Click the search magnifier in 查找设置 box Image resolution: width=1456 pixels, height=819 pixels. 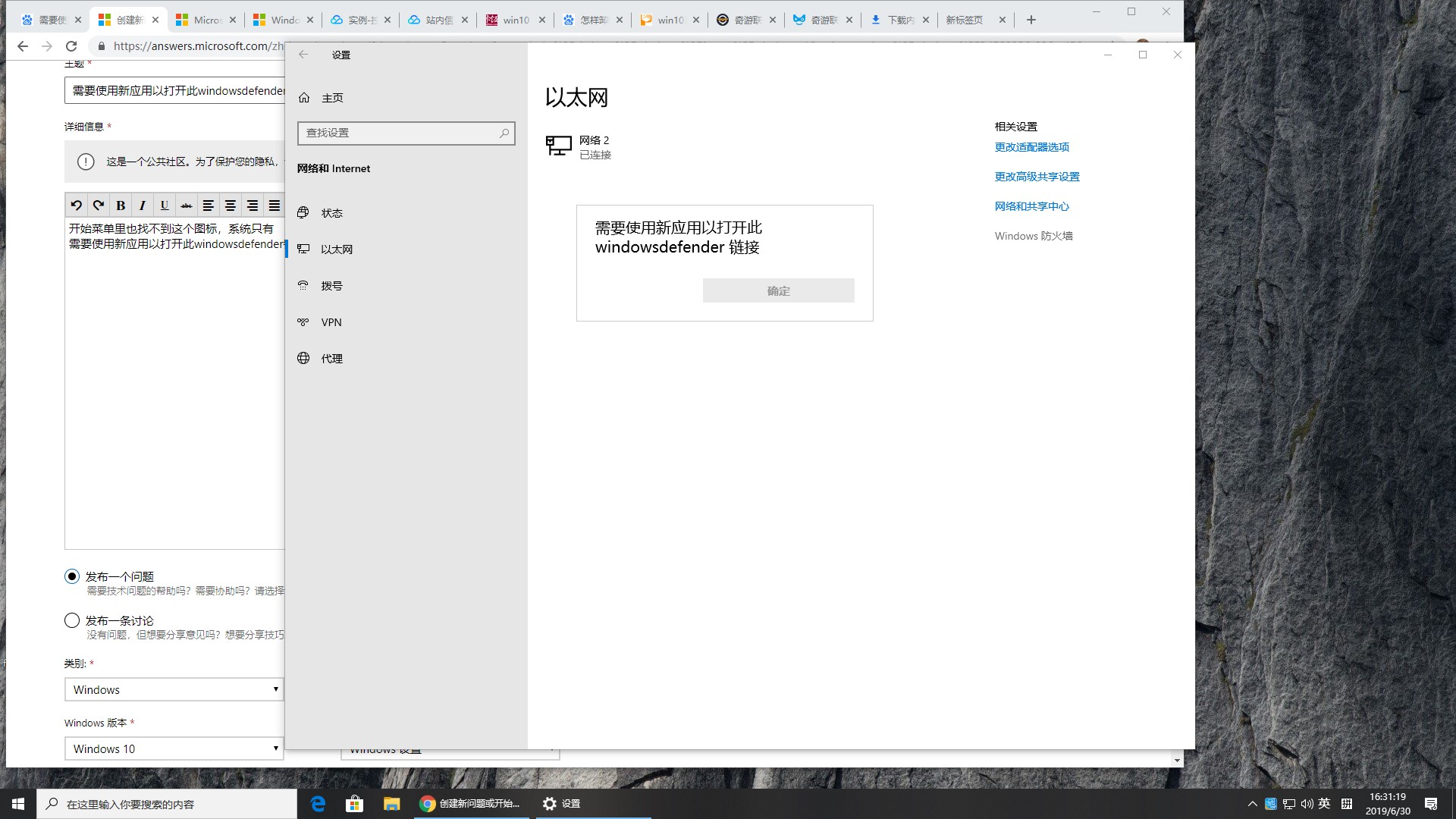pos(504,133)
